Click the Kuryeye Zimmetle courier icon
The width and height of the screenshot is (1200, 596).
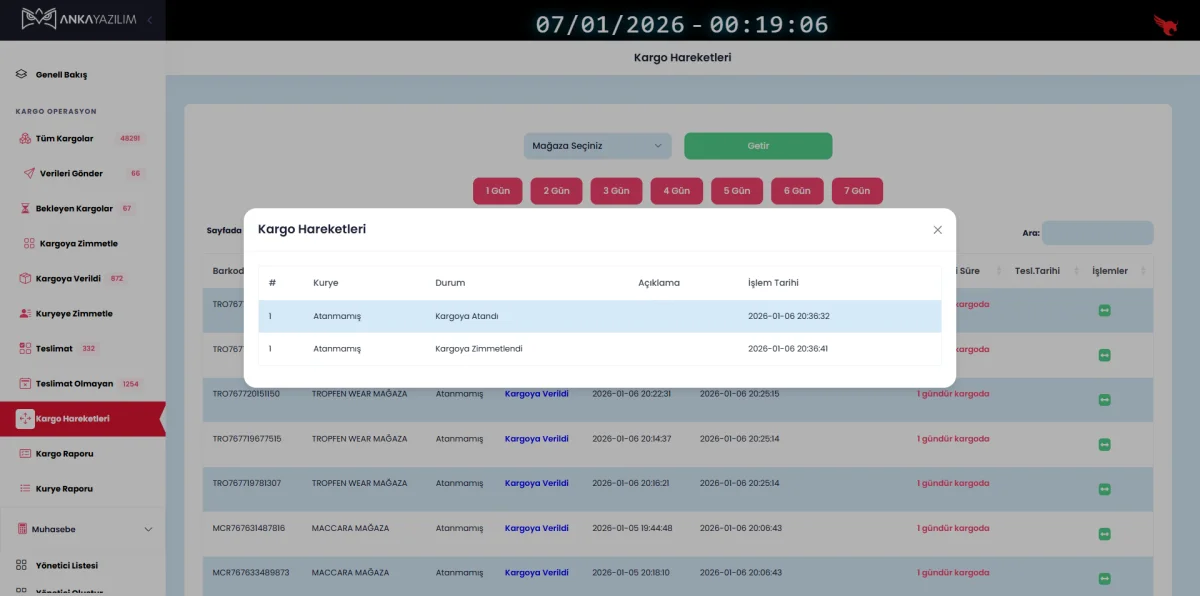[26, 313]
